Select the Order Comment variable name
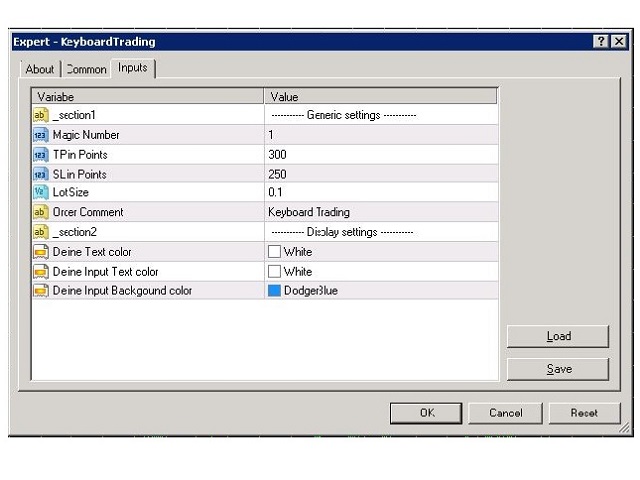This screenshot has width=640, height=480. (x=88, y=212)
